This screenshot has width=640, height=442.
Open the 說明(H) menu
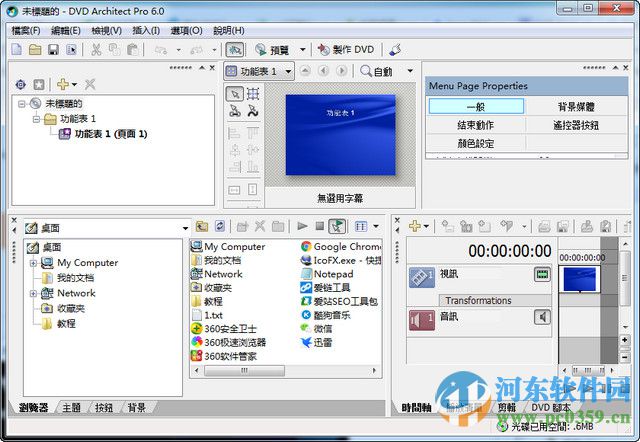(x=229, y=31)
